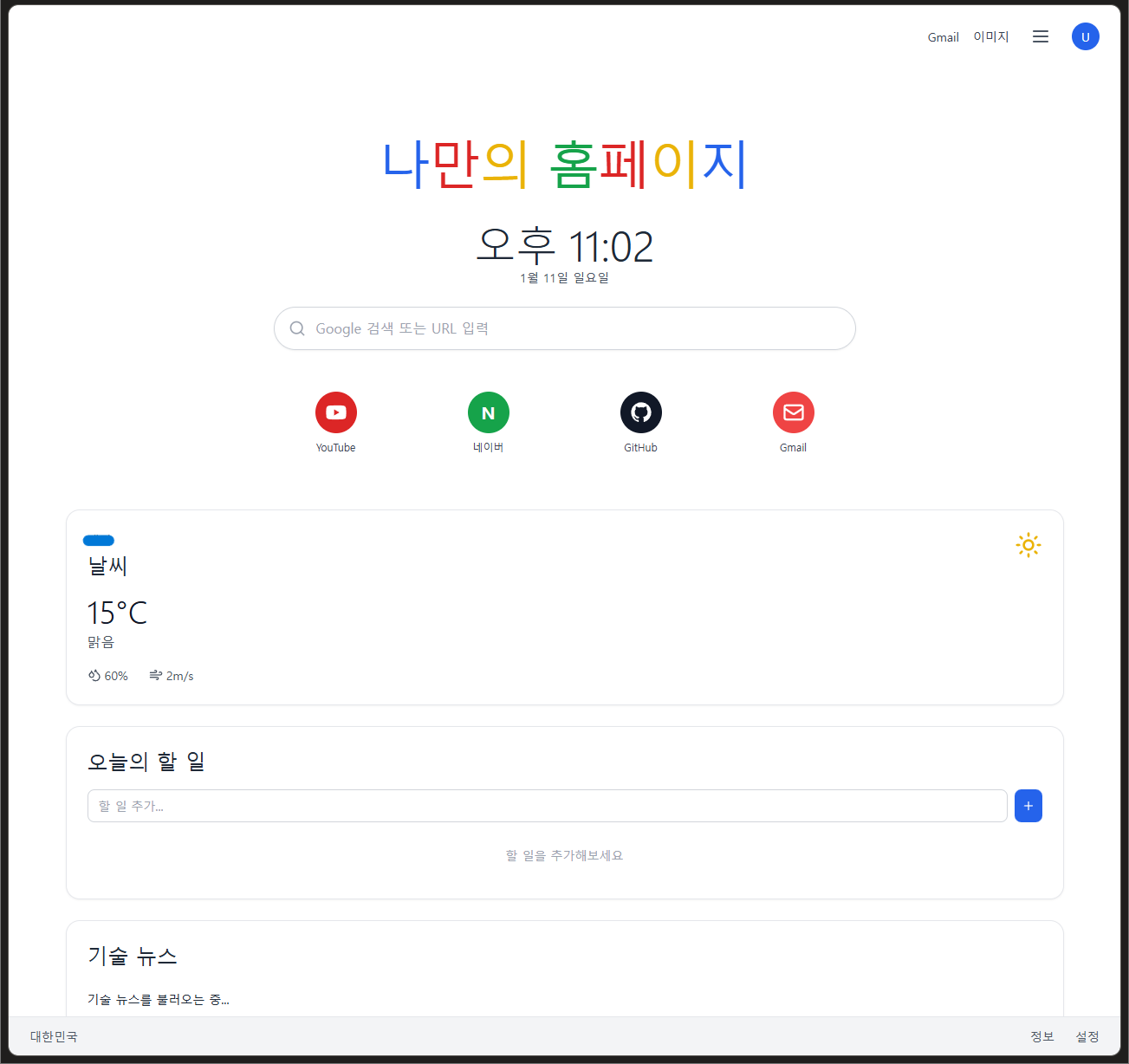The height and width of the screenshot is (1064, 1129).
Task: Click the 기술 뉴스를 불러오는 중 loading text
Action: click(159, 999)
